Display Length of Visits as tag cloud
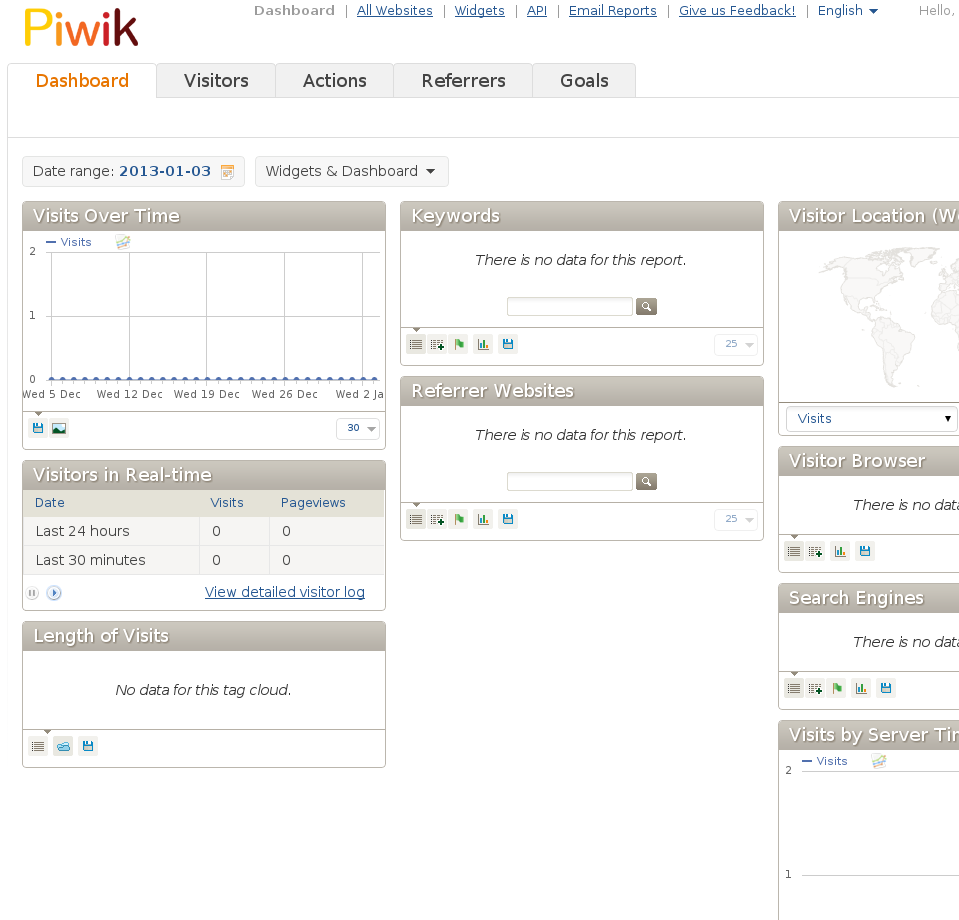 (63, 746)
